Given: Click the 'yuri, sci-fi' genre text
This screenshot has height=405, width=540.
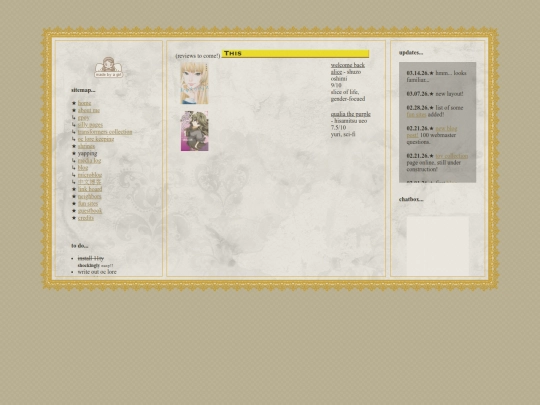Looking at the screenshot, I should [343, 134].
